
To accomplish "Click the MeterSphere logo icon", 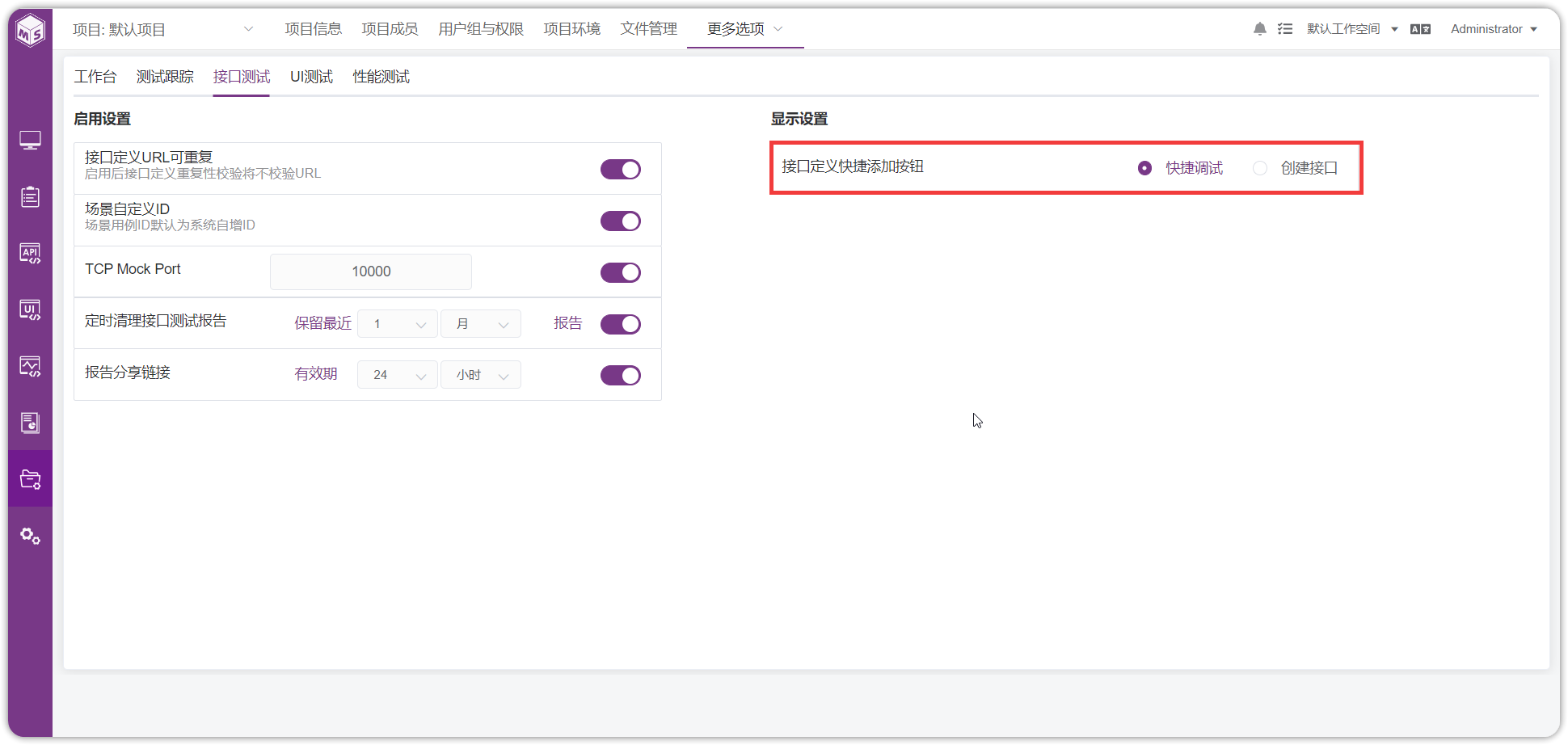I will 31,31.
